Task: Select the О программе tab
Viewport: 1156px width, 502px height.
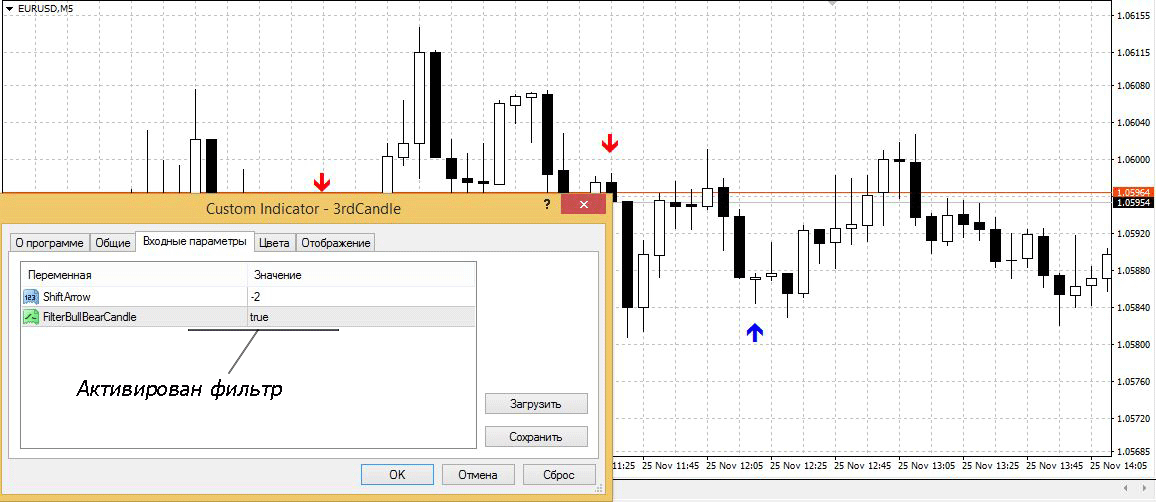Action: 49,242
